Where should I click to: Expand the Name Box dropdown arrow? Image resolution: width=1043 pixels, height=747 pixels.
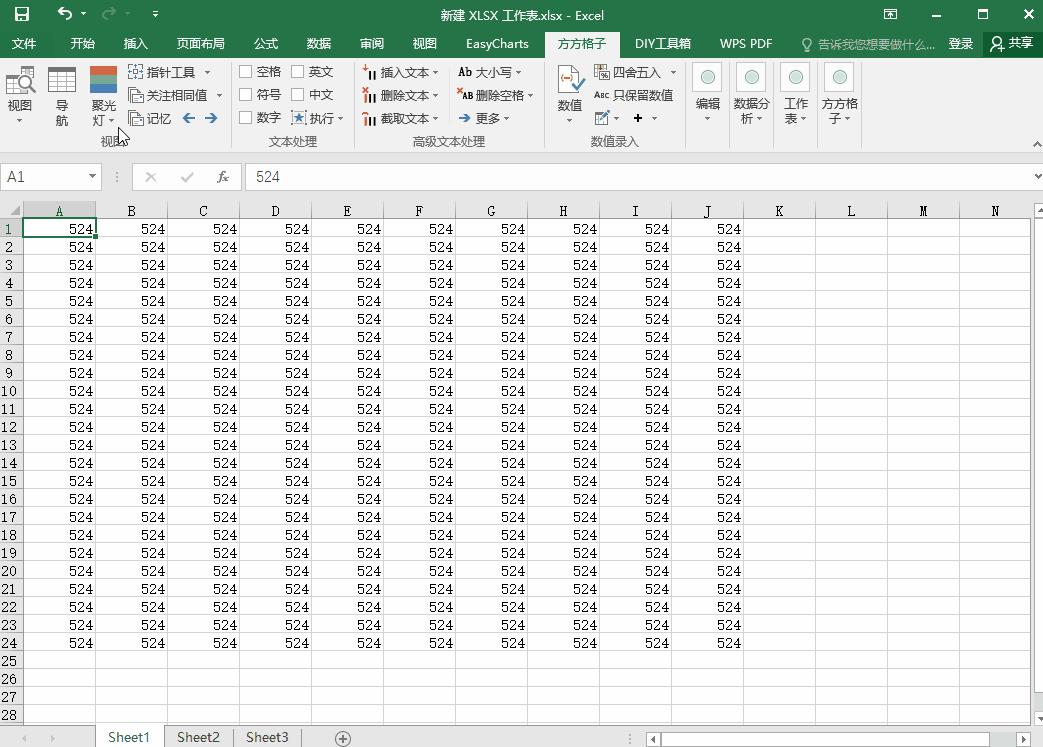click(x=92, y=177)
